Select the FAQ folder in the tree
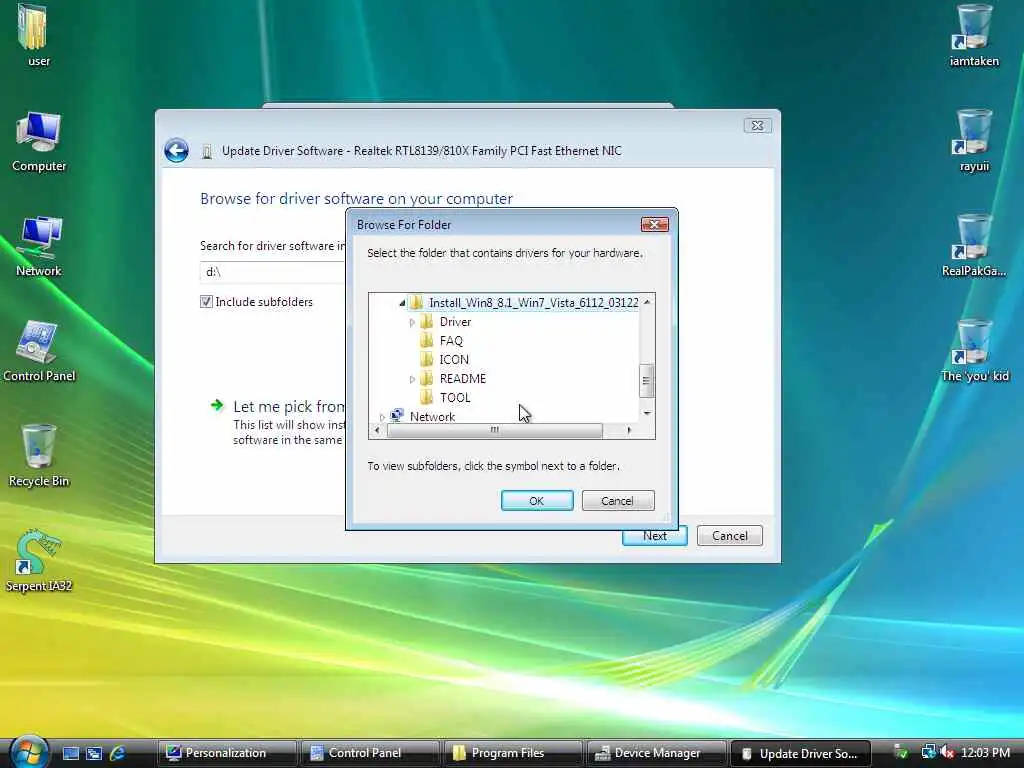 pyautogui.click(x=443, y=340)
